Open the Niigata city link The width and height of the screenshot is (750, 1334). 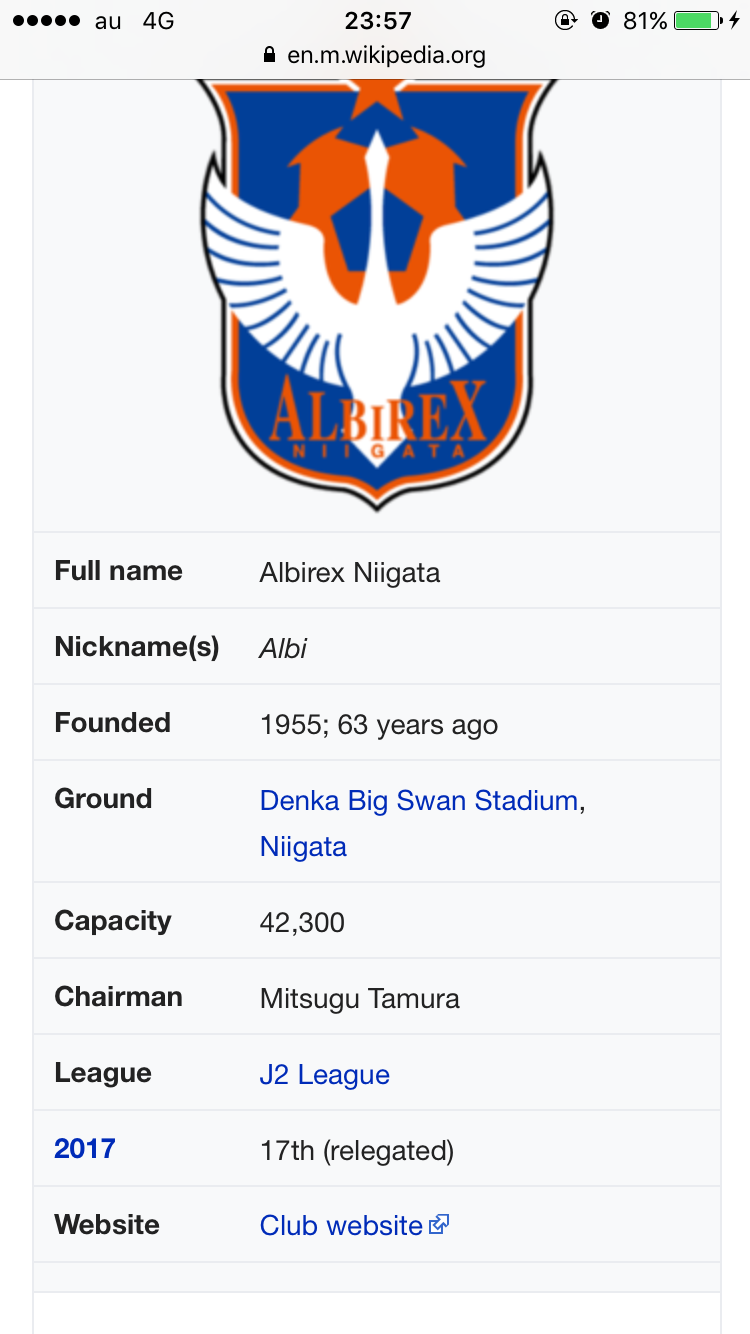pos(303,846)
